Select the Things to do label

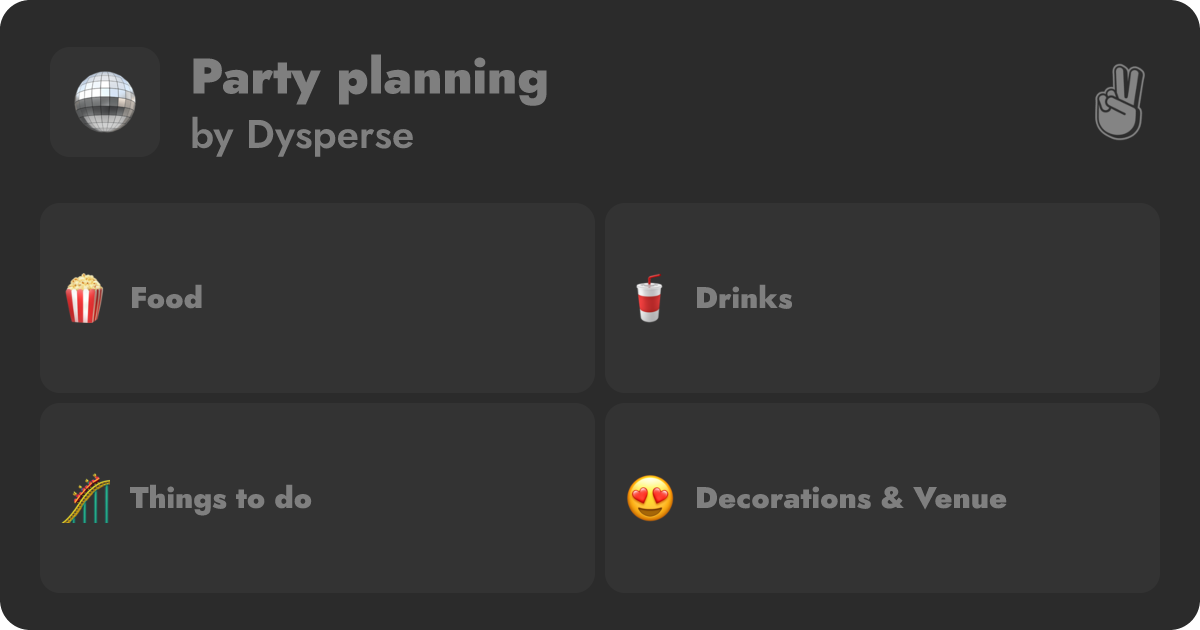tap(221, 498)
